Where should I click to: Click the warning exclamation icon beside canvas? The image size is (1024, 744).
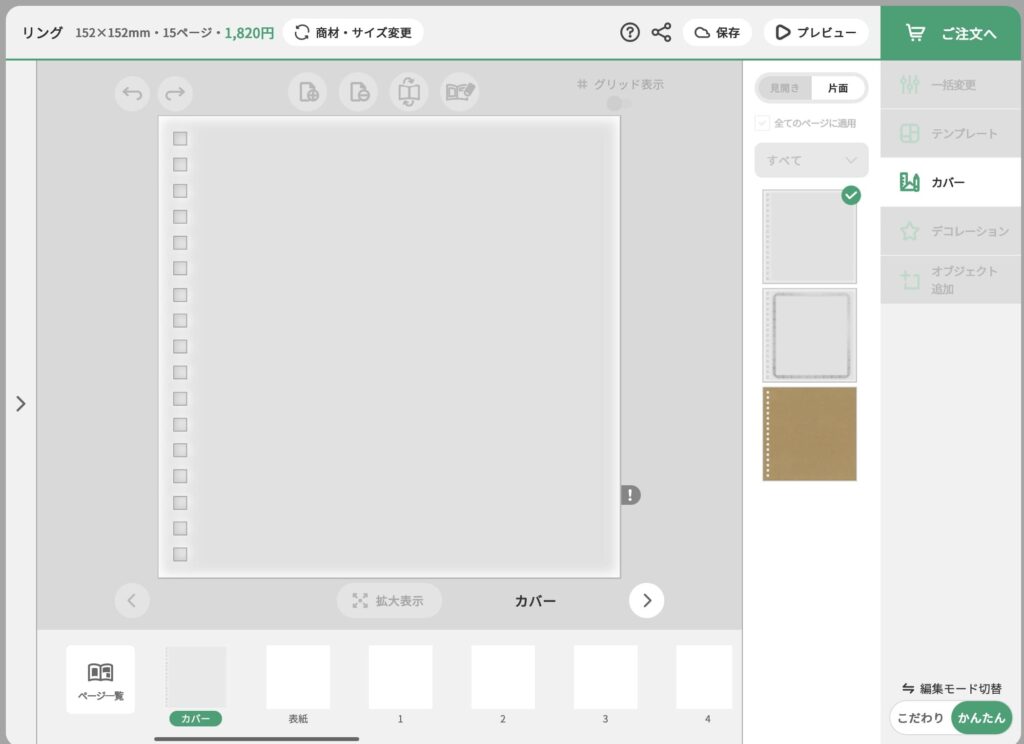tap(629, 494)
